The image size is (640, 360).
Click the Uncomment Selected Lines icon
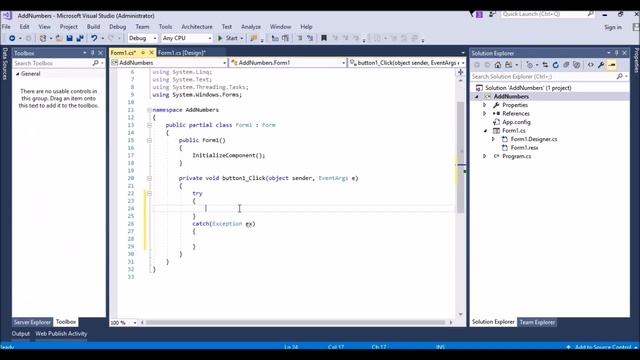[x=310, y=38]
